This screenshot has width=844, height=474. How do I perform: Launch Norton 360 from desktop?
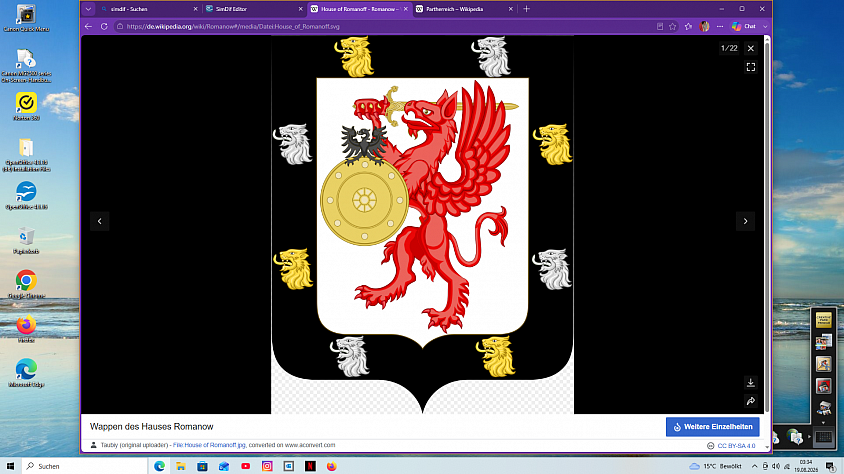coord(26,107)
